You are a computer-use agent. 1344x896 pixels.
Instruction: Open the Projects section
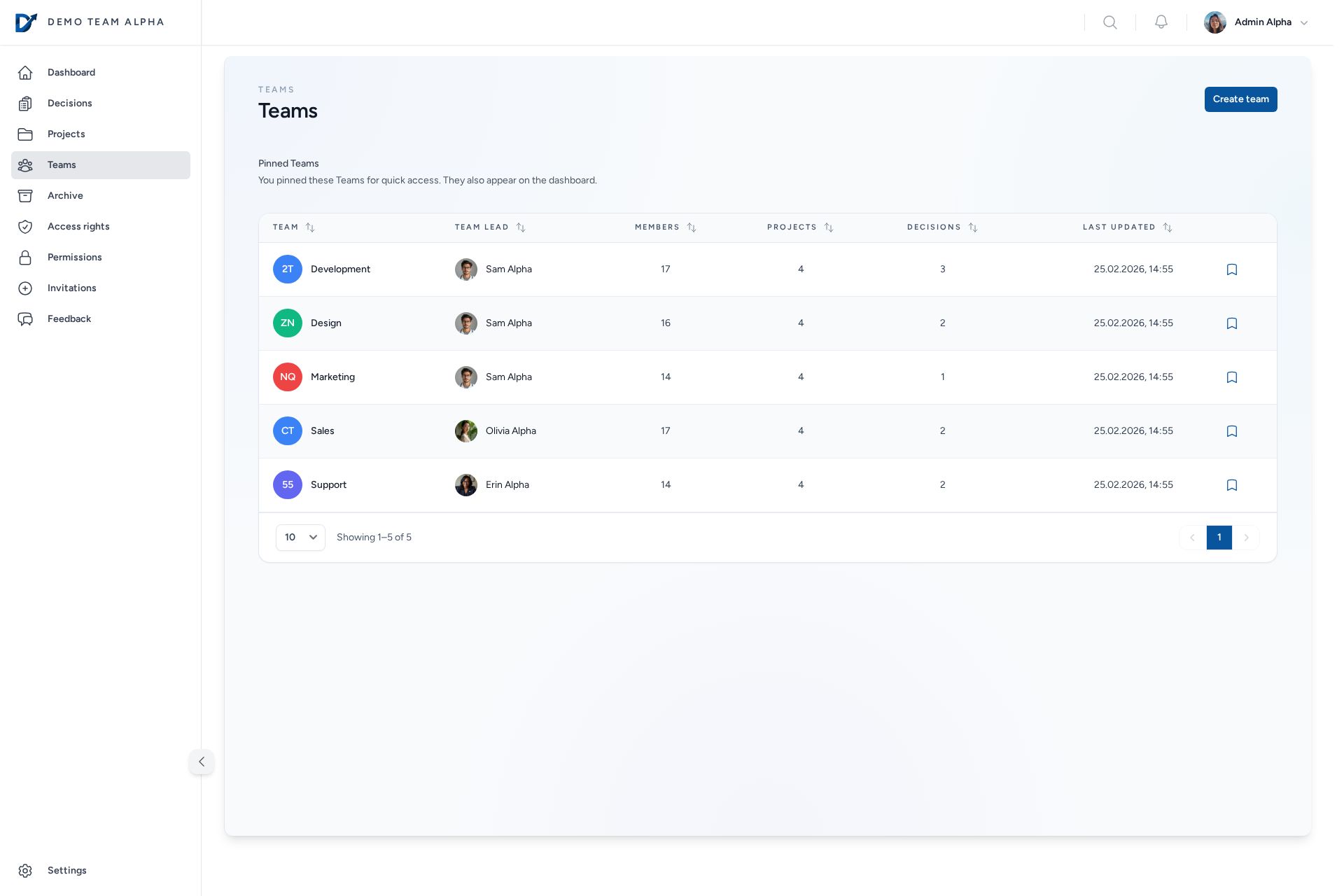pos(66,134)
